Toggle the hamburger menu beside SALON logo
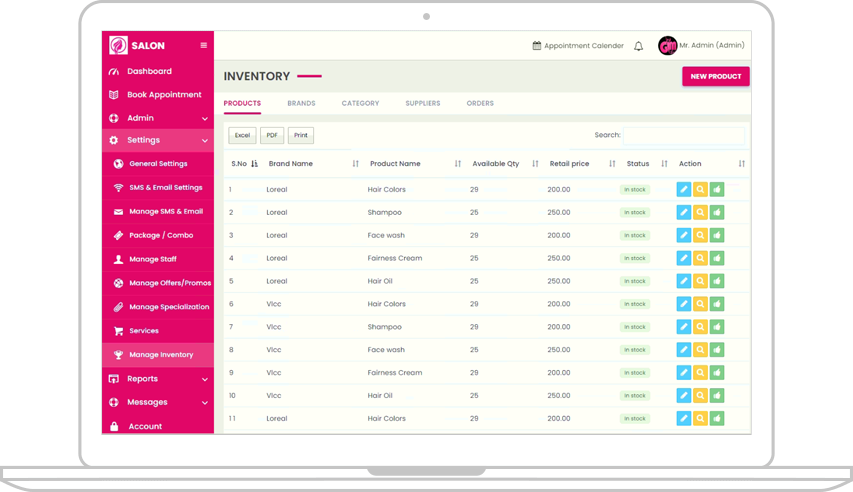 point(204,45)
